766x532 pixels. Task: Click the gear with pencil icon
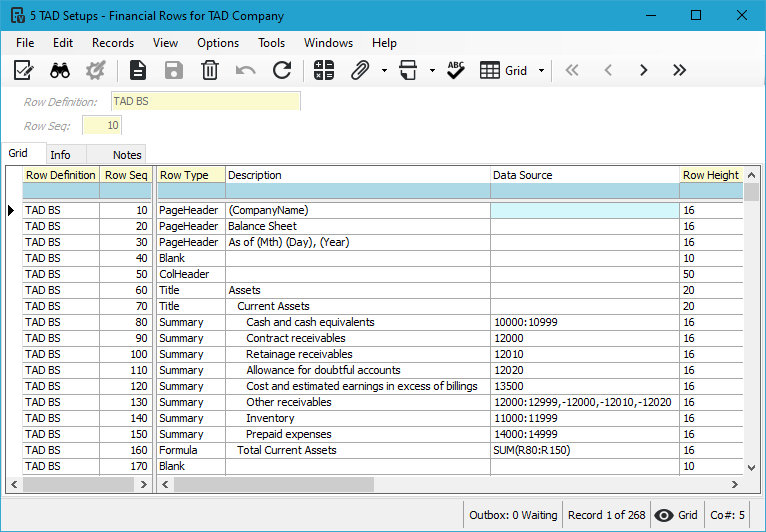click(x=95, y=70)
